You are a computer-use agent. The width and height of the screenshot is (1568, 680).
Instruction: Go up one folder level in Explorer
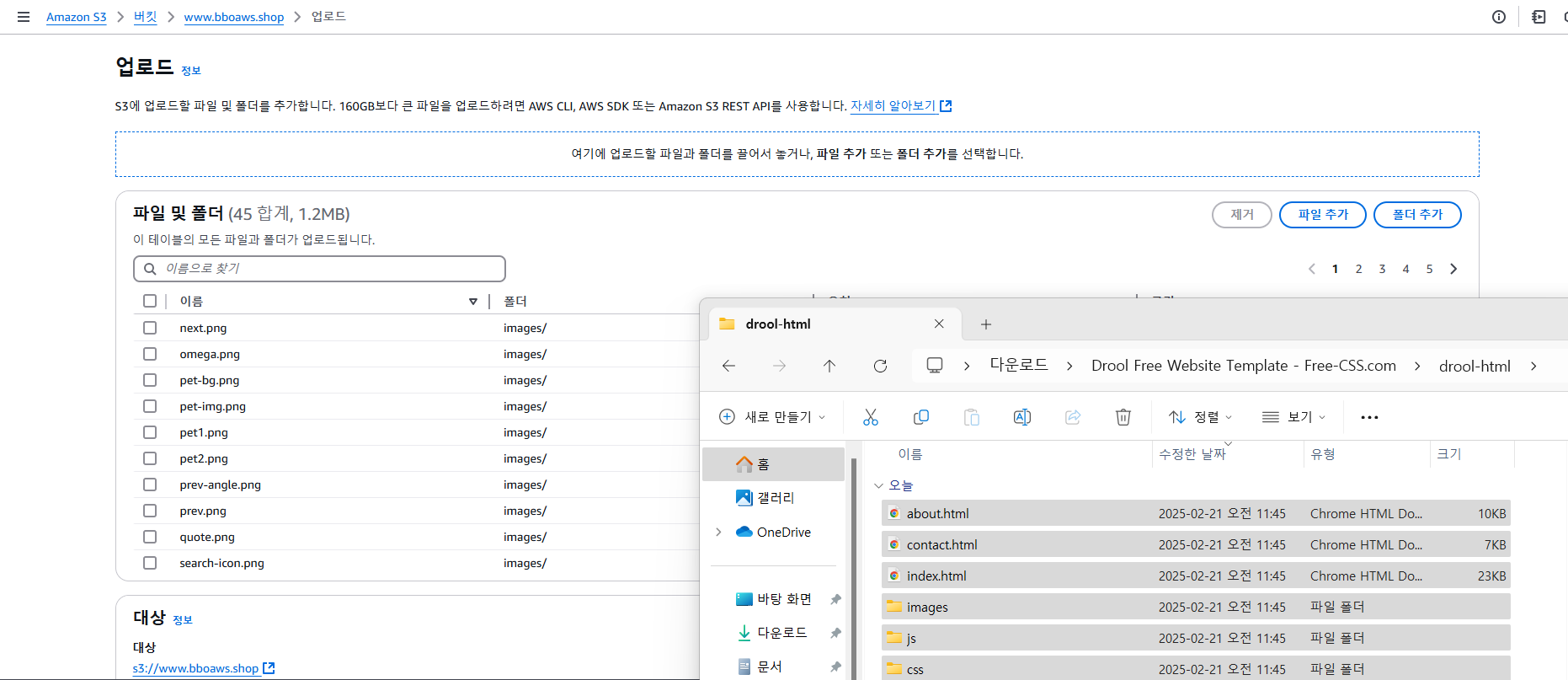tap(829, 366)
